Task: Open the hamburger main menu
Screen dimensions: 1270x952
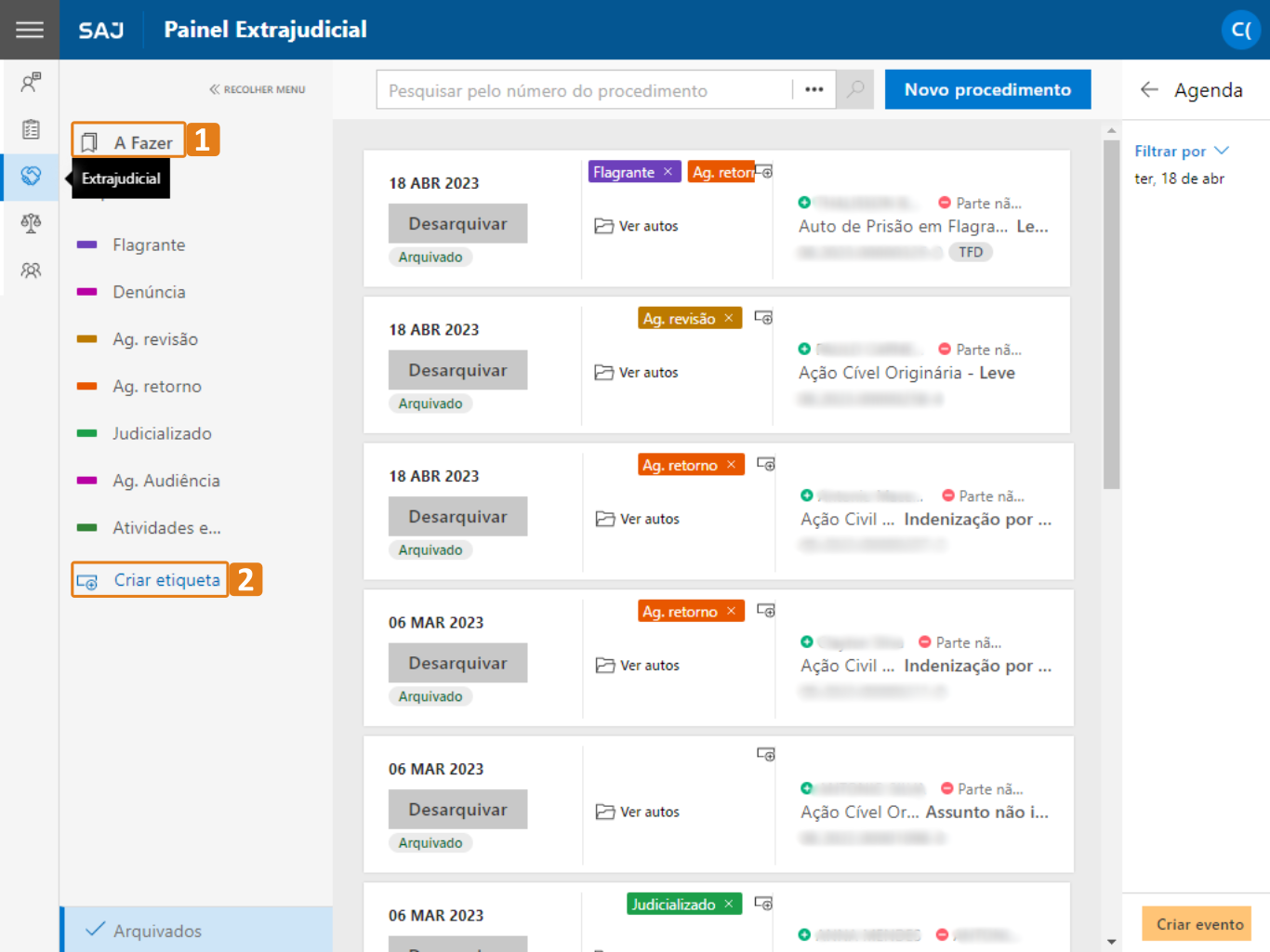Action: (30, 30)
